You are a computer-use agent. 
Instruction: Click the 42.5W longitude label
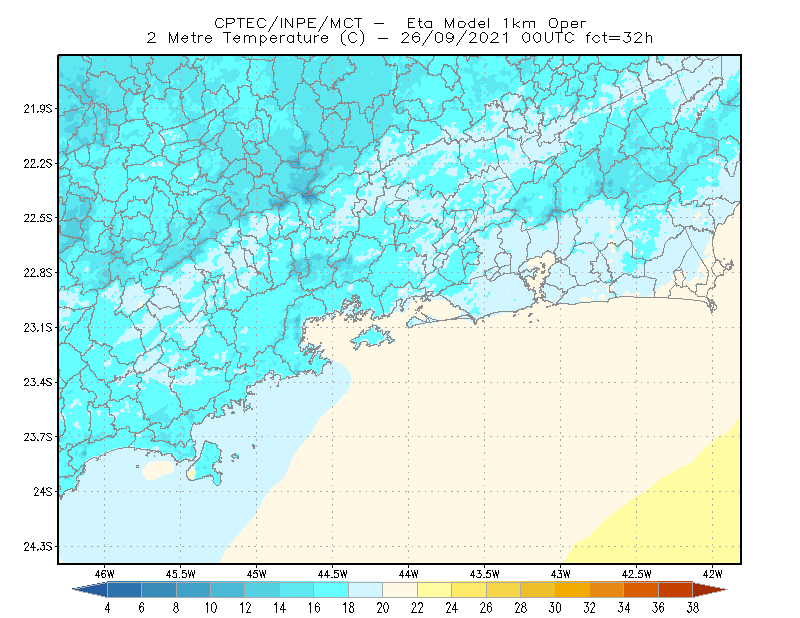coord(637,574)
